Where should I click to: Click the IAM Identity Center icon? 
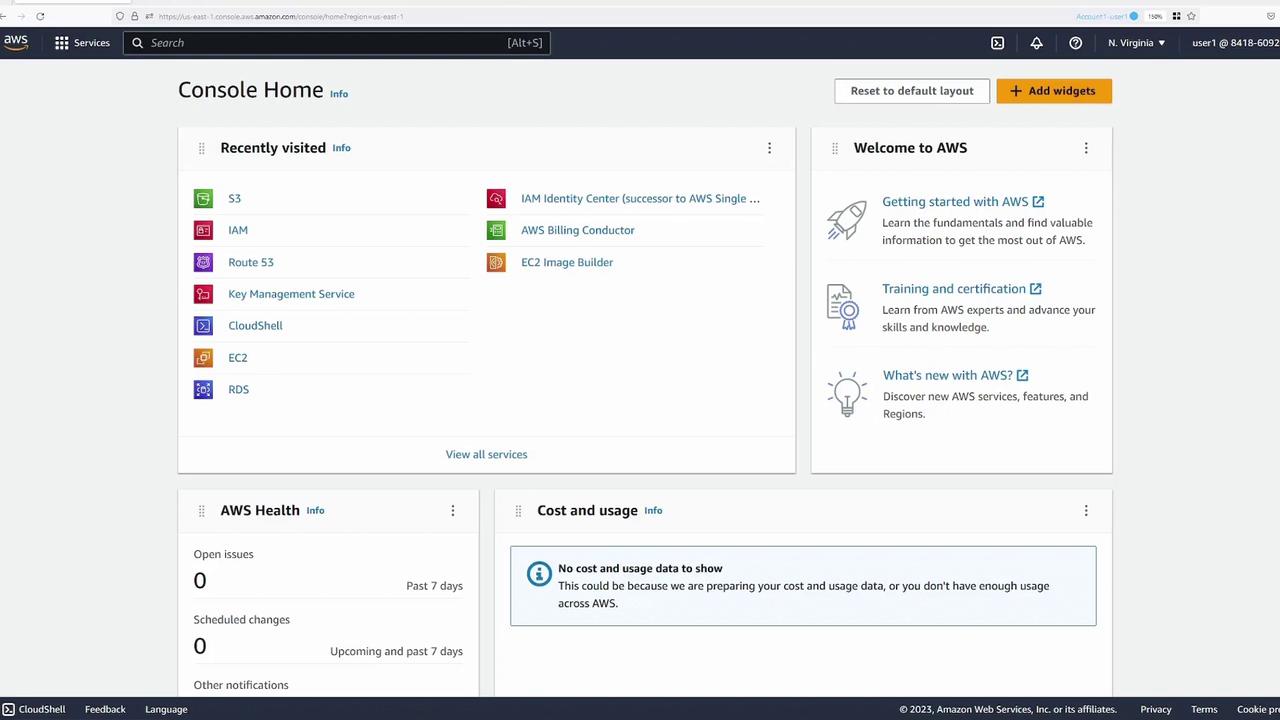(496, 198)
